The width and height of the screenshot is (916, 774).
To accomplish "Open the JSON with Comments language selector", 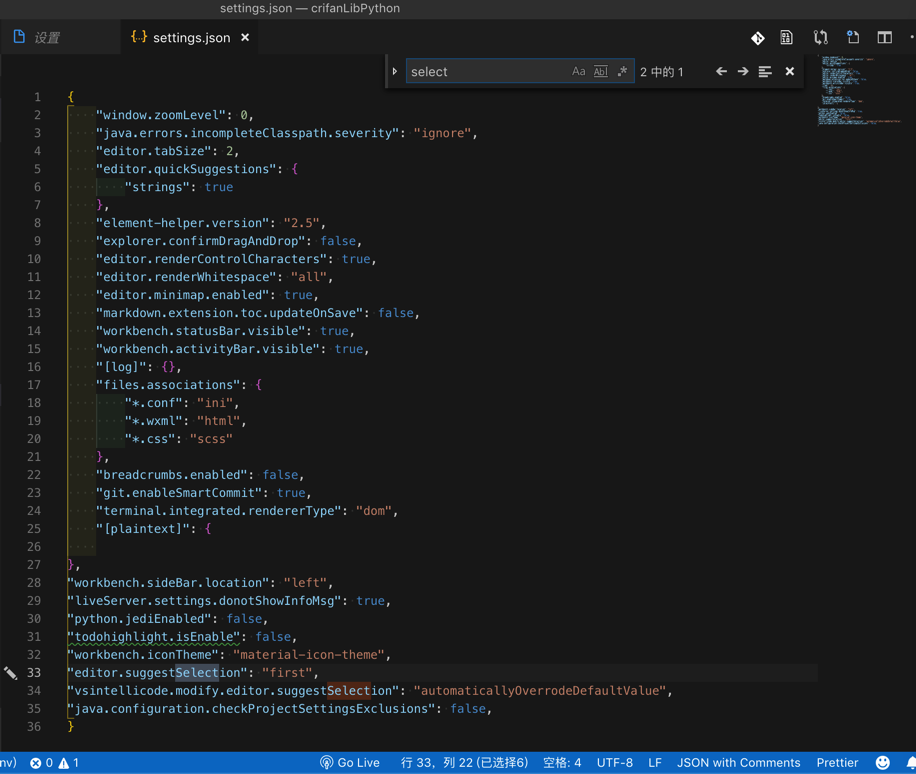I will point(738,762).
